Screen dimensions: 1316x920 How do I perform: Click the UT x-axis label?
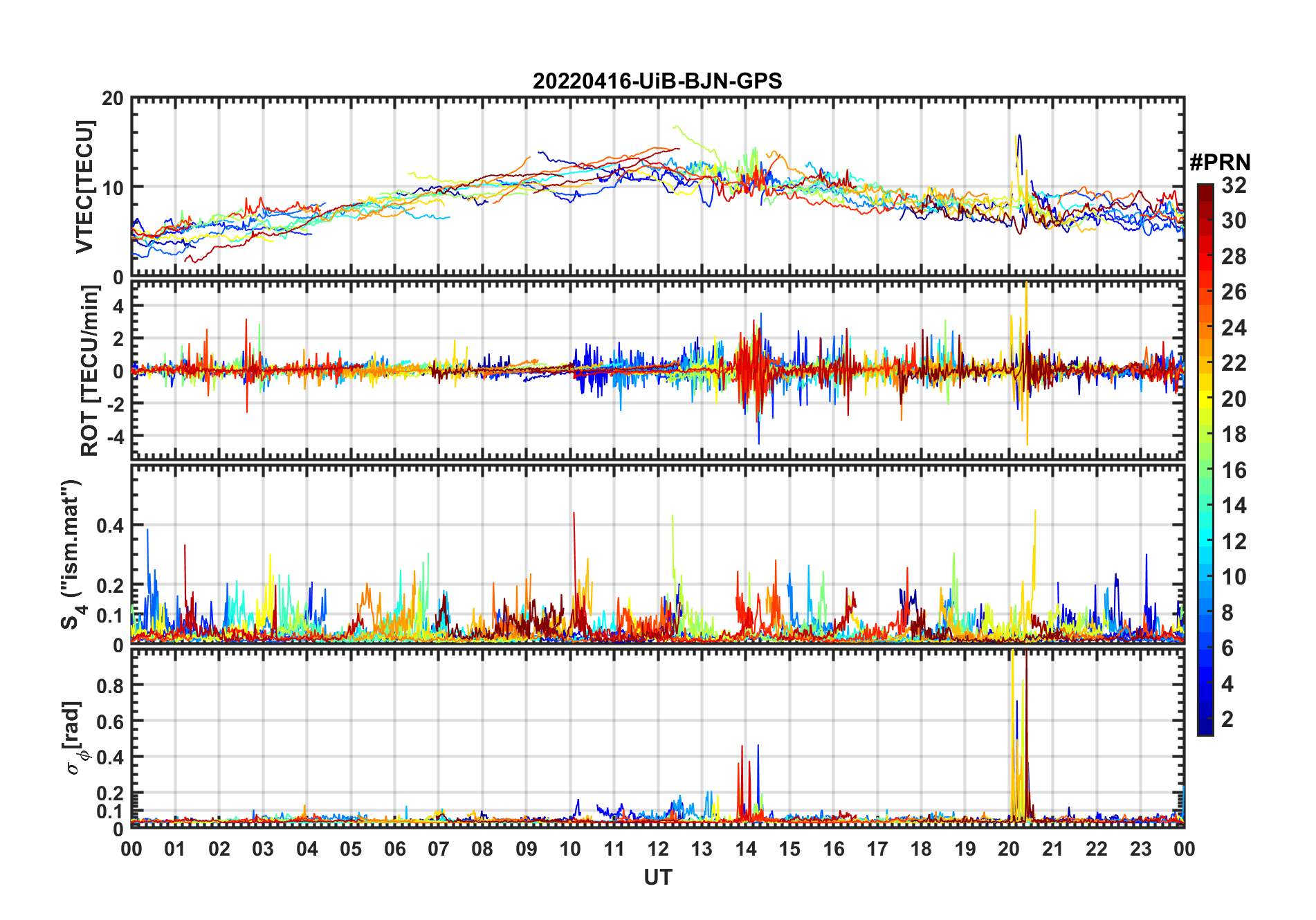tap(658, 877)
